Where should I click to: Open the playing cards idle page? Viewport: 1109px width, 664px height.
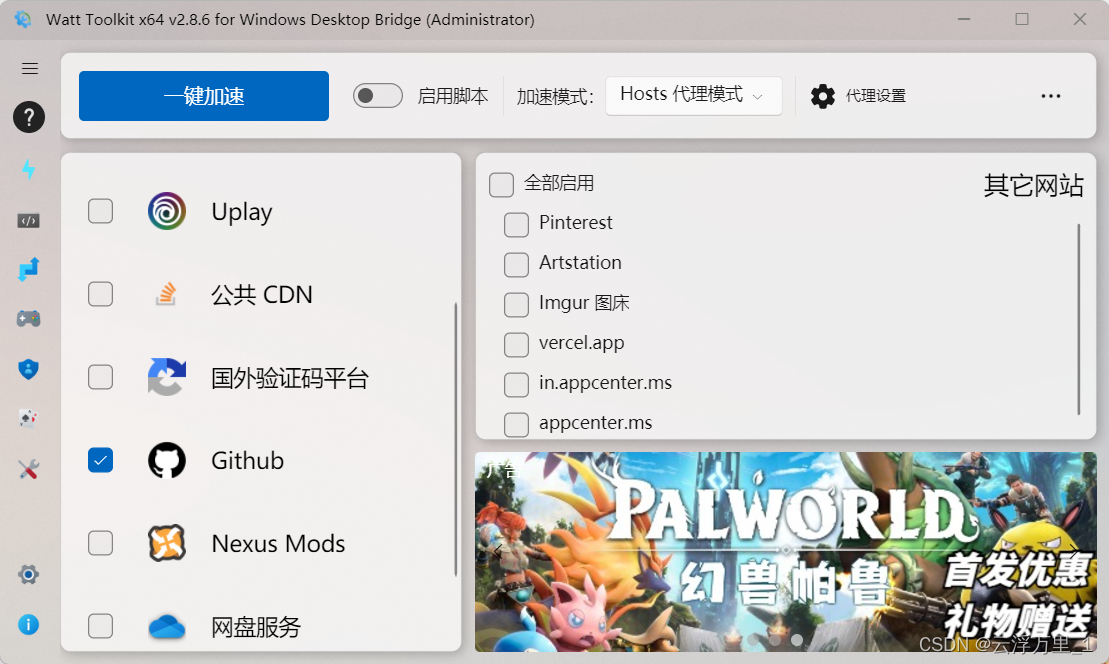click(28, 419)
